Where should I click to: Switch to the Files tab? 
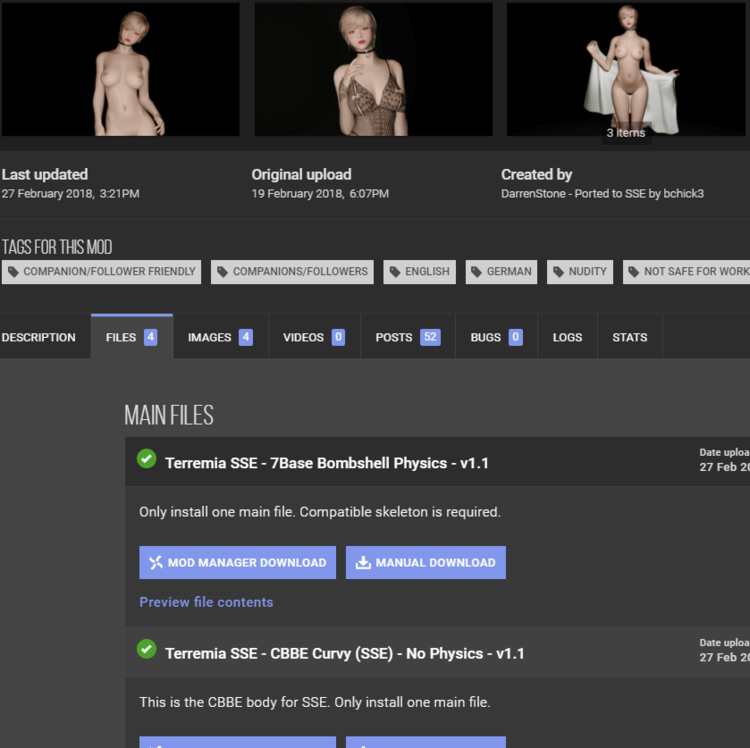click(x=132, y=337)
